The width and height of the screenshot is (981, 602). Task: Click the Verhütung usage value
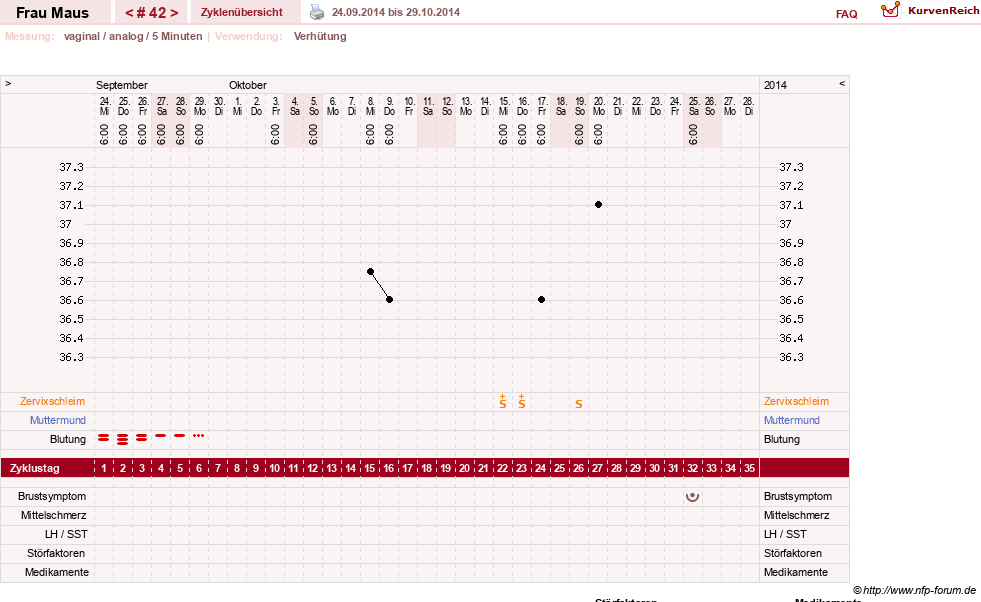pos(320,36)
